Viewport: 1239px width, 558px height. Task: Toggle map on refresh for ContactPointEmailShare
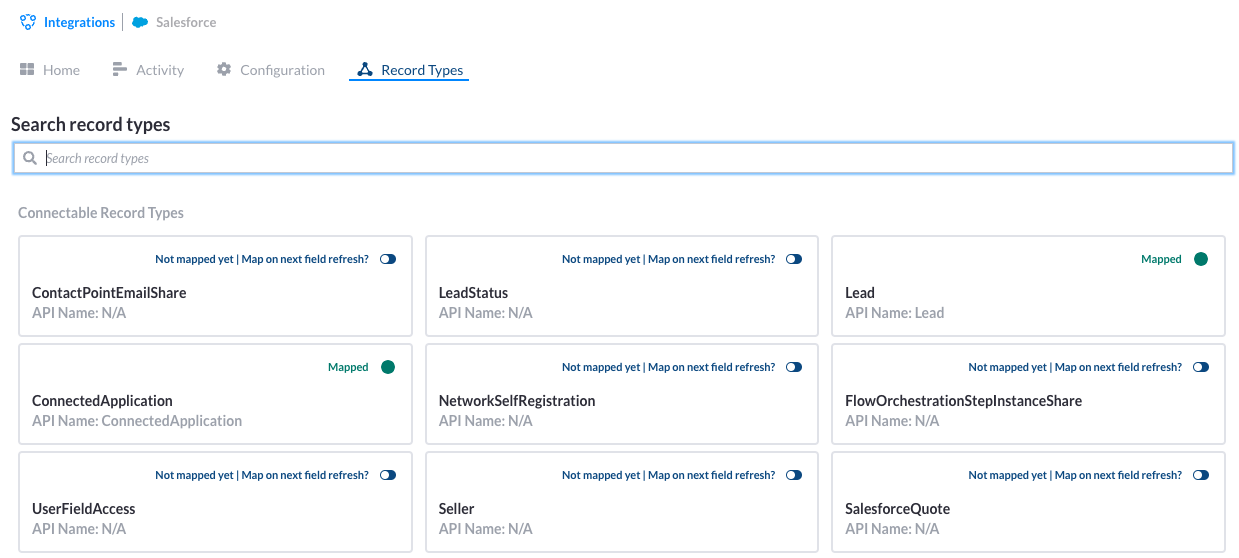pos(388,259)
